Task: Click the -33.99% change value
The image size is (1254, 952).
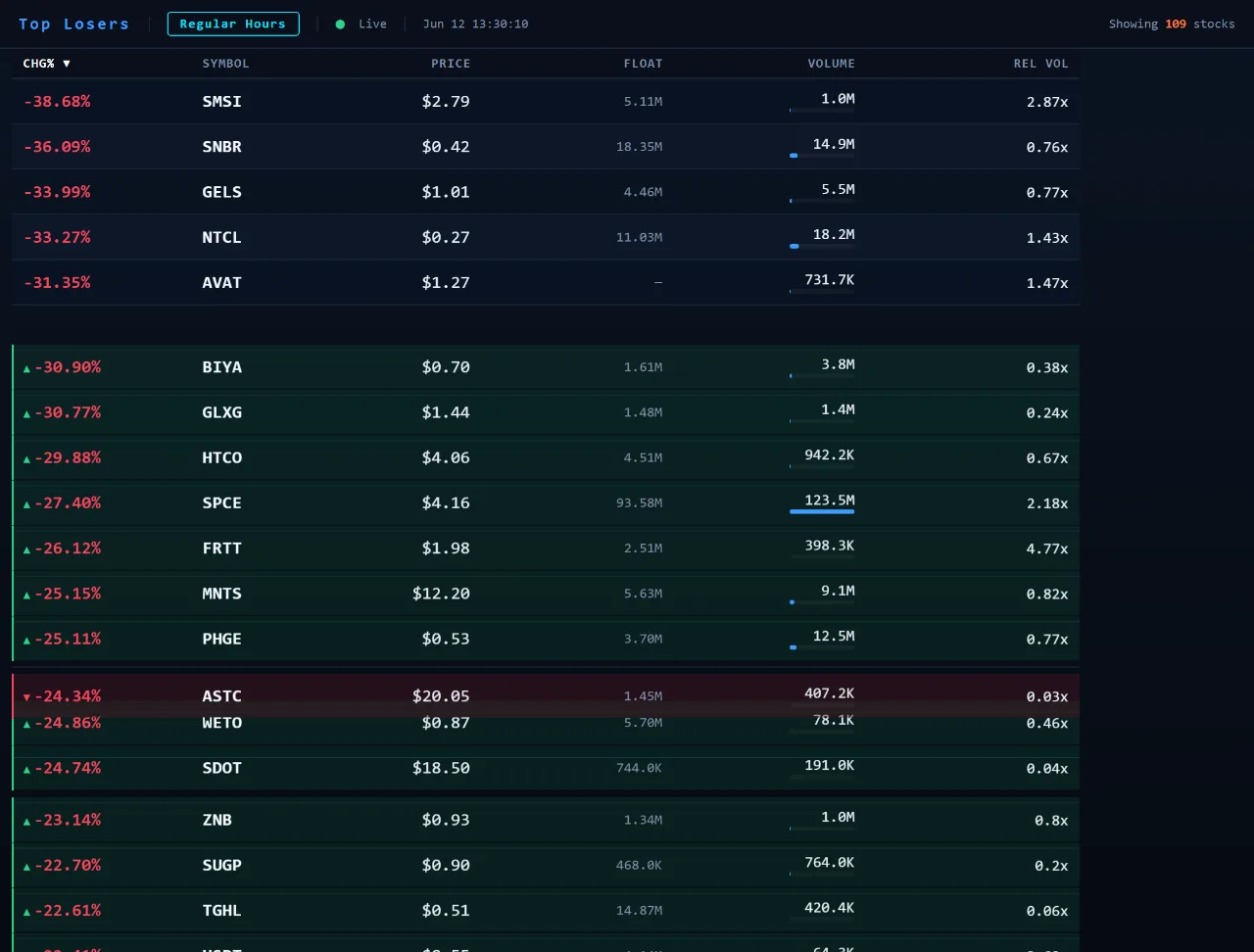Action: [x=57, y=191]
